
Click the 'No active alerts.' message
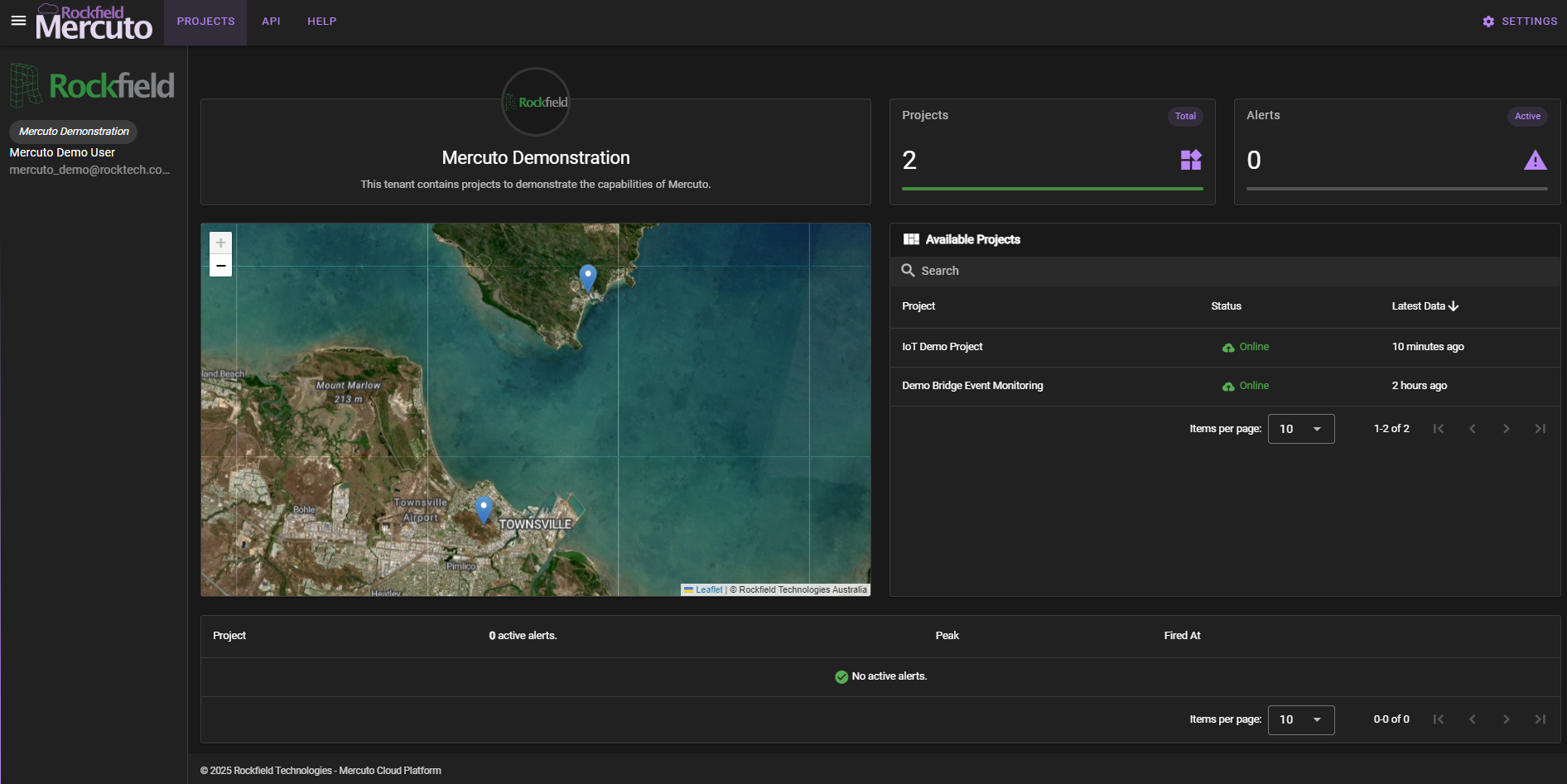click(889, 676)
